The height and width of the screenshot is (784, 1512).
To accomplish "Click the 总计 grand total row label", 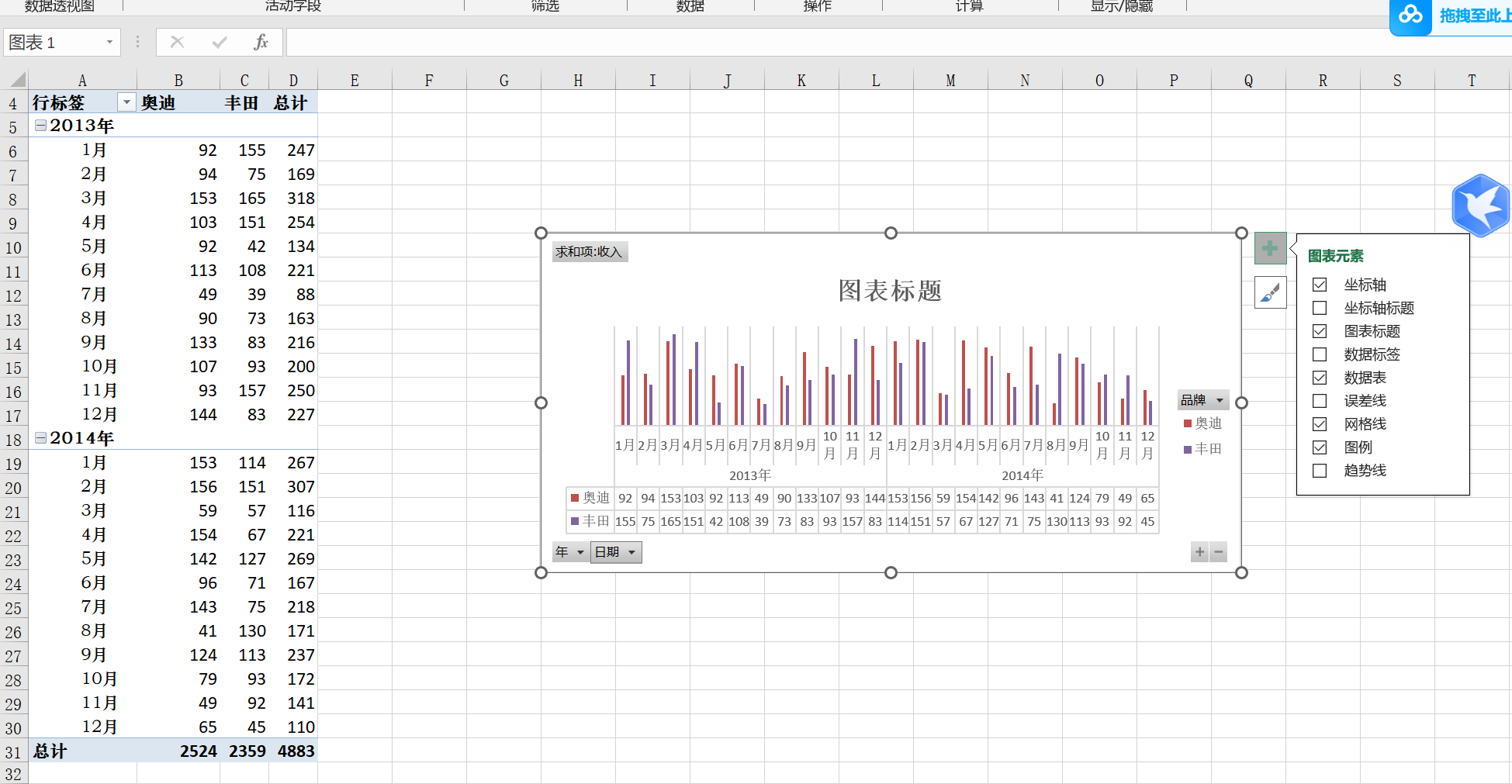I will click(x=50, y=751).
